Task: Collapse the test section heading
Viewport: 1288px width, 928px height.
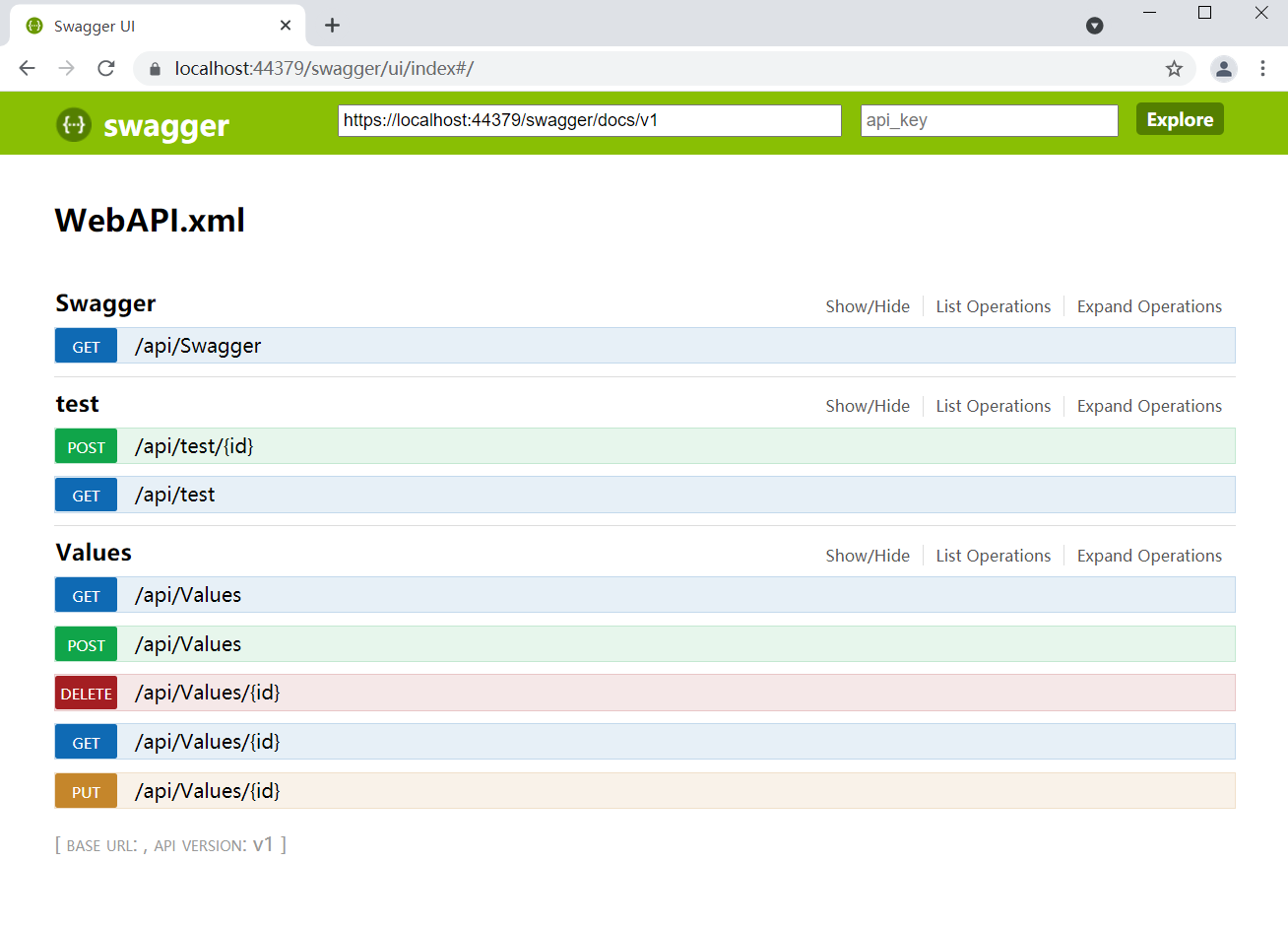Action: pos(77,404)
